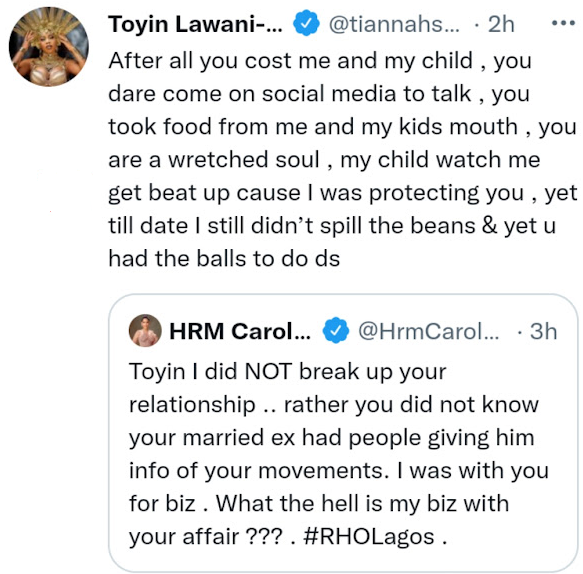
Task: Click 'till date I still didn't spill' line
Action: pos(332,226)
